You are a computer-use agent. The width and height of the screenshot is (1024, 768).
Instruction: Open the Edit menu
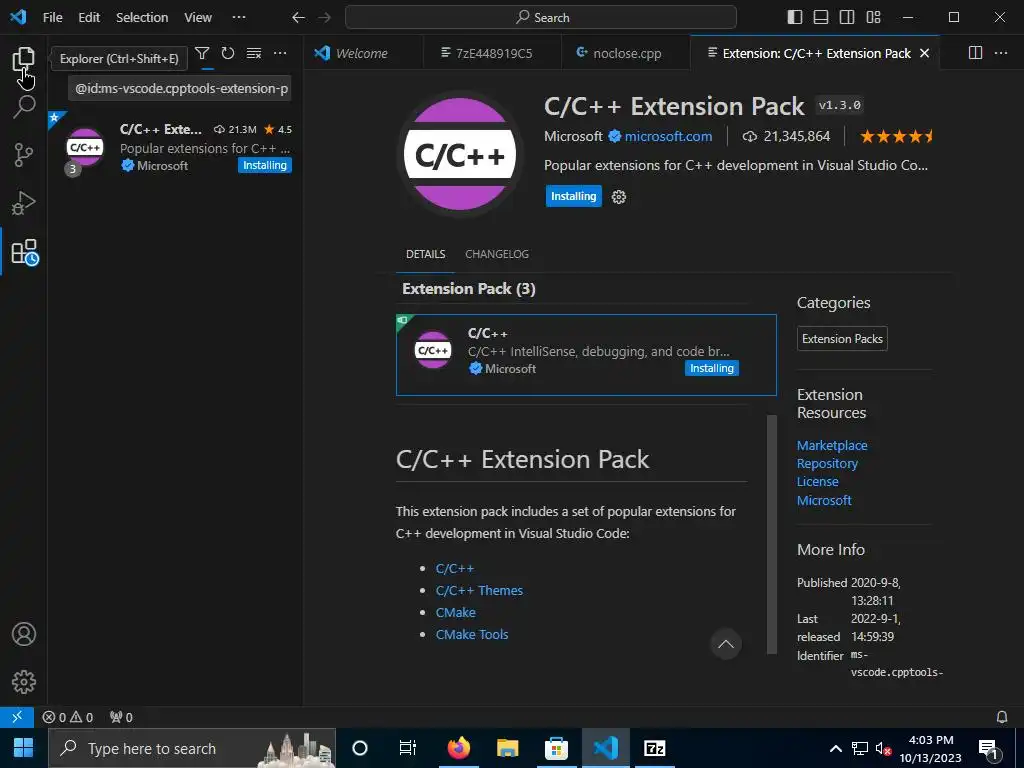click(x=89, y=18)
